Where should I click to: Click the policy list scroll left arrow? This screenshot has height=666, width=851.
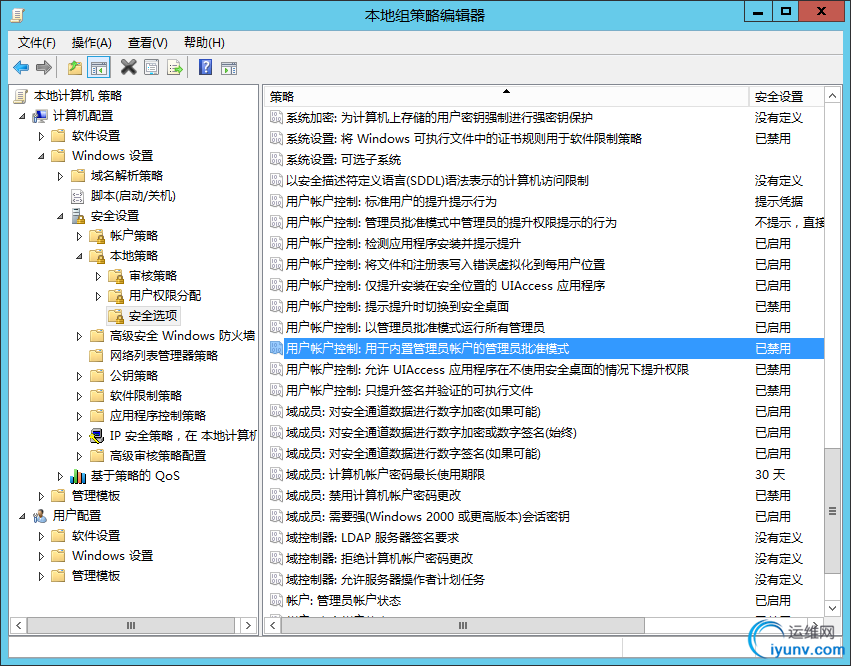click(x=273, y=625)
